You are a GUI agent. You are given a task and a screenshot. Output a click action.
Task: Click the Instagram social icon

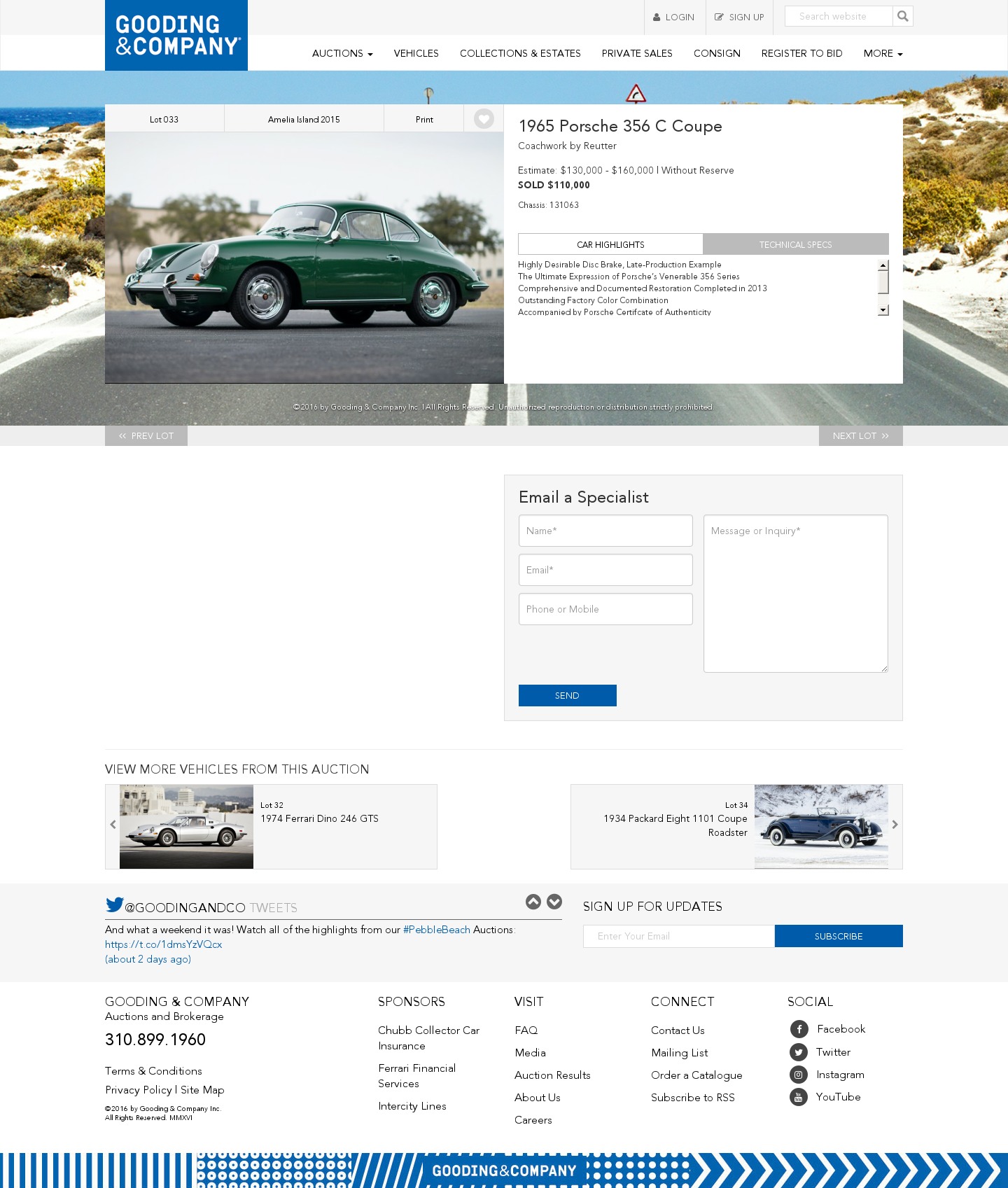(799, 1075)
